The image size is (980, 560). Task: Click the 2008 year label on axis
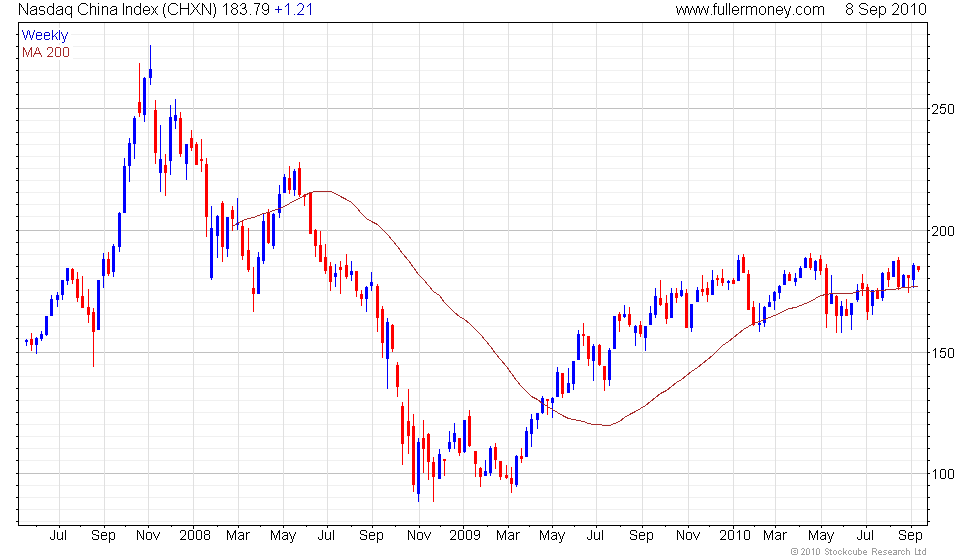point(194,536)
